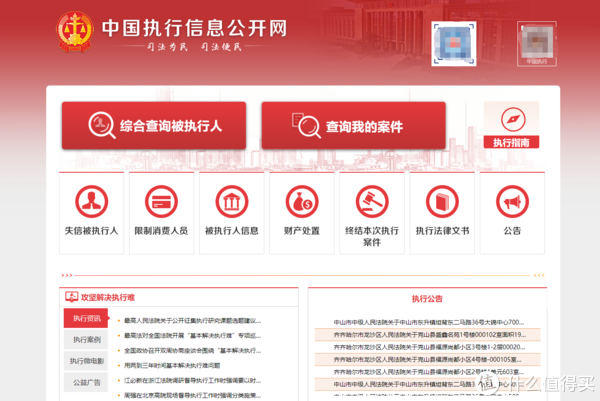Image resolution: width=600 pixels, height=401 pixels.
Task: Open the 执行法律文书 book icon
Action: [x=442, y=202]
